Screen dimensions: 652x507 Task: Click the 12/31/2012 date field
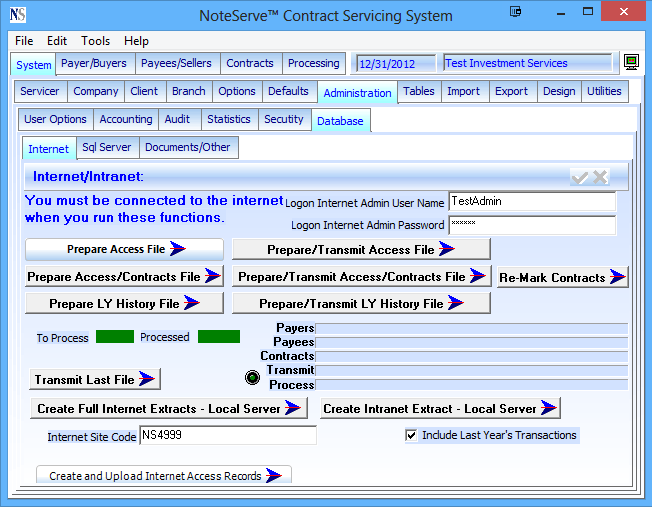[396, 63]
